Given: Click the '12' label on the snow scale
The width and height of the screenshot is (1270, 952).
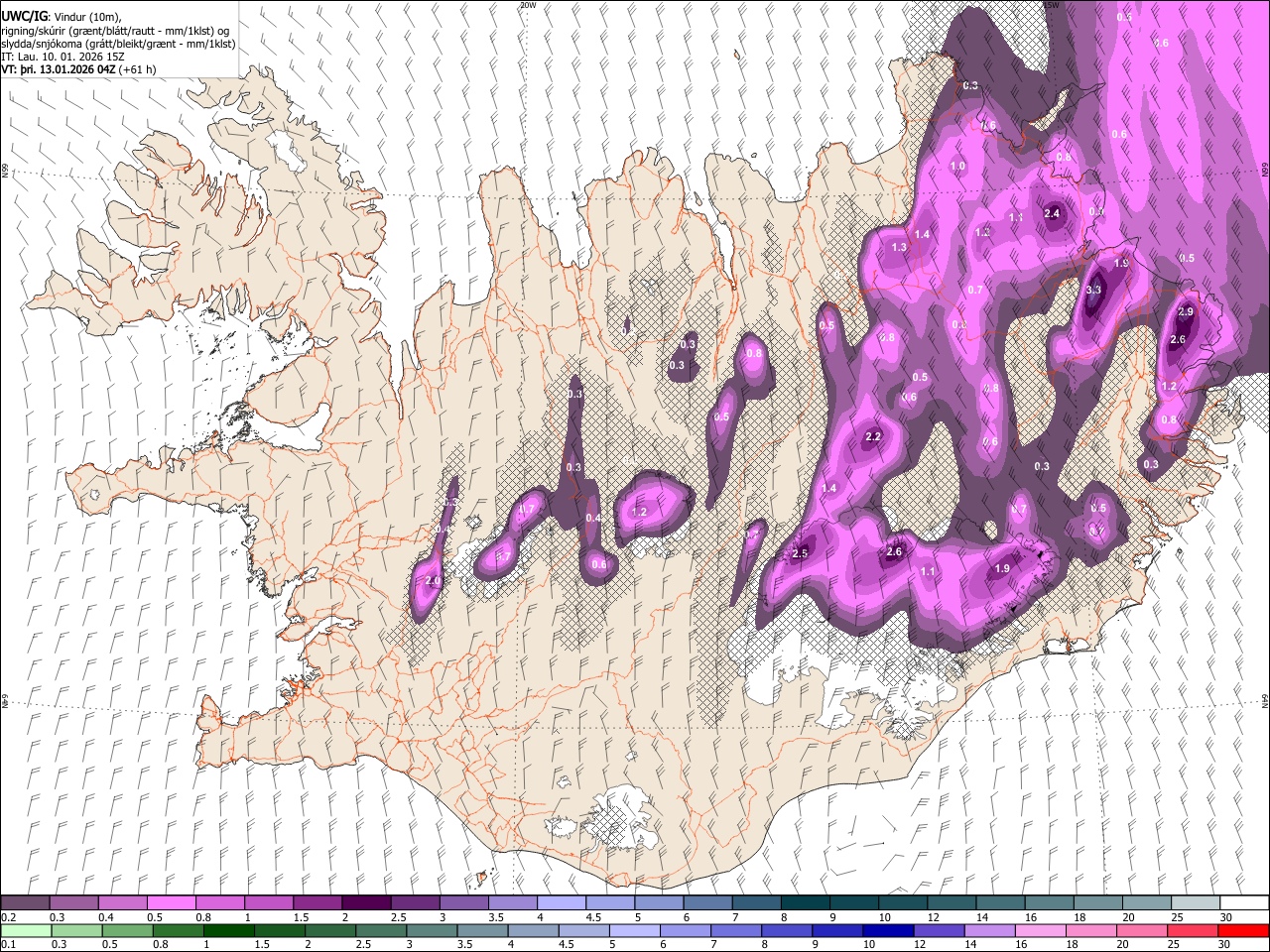Looking at the screenshot, I should tap(933, 917).
